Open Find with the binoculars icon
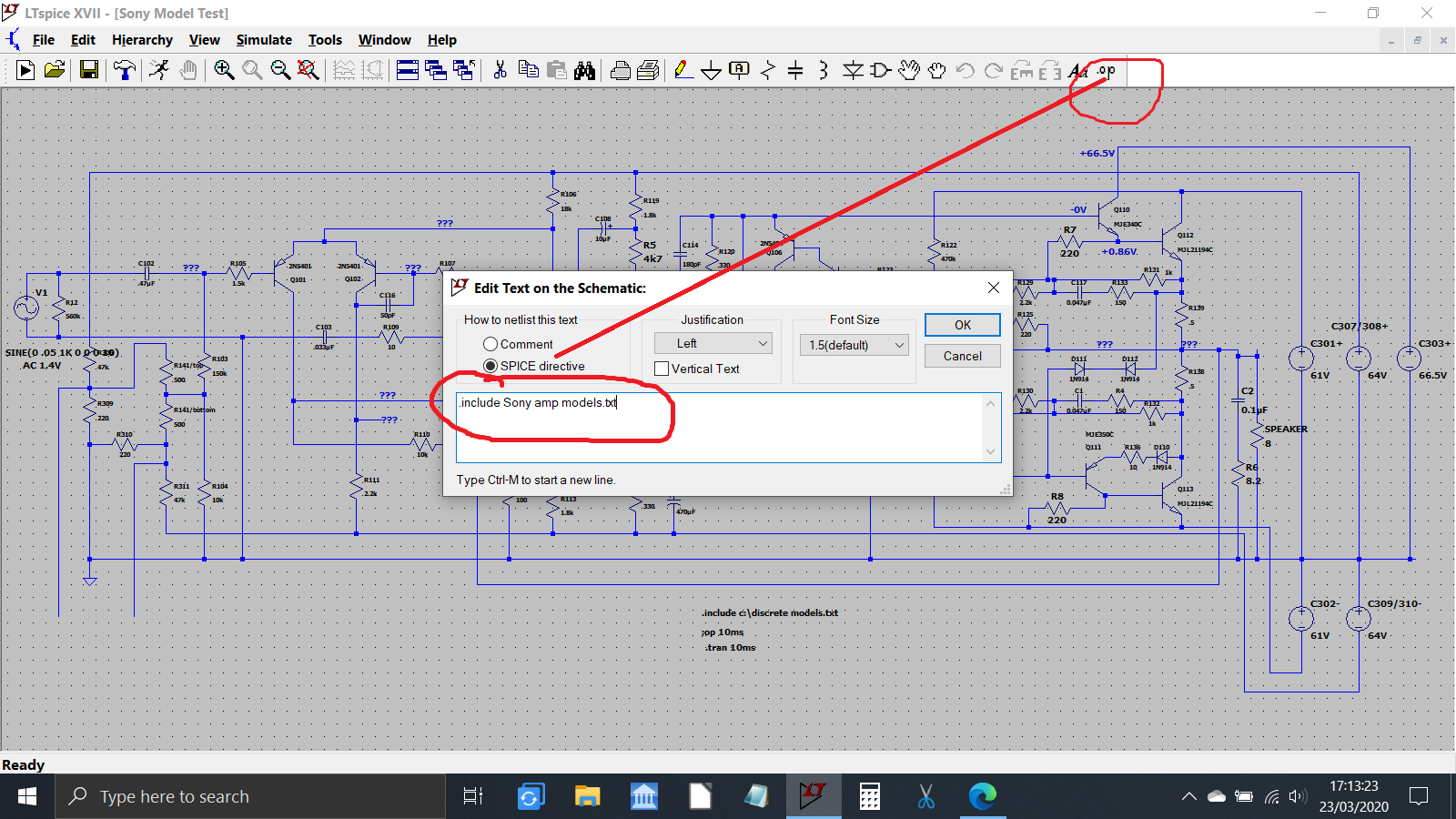 (584, 70)
